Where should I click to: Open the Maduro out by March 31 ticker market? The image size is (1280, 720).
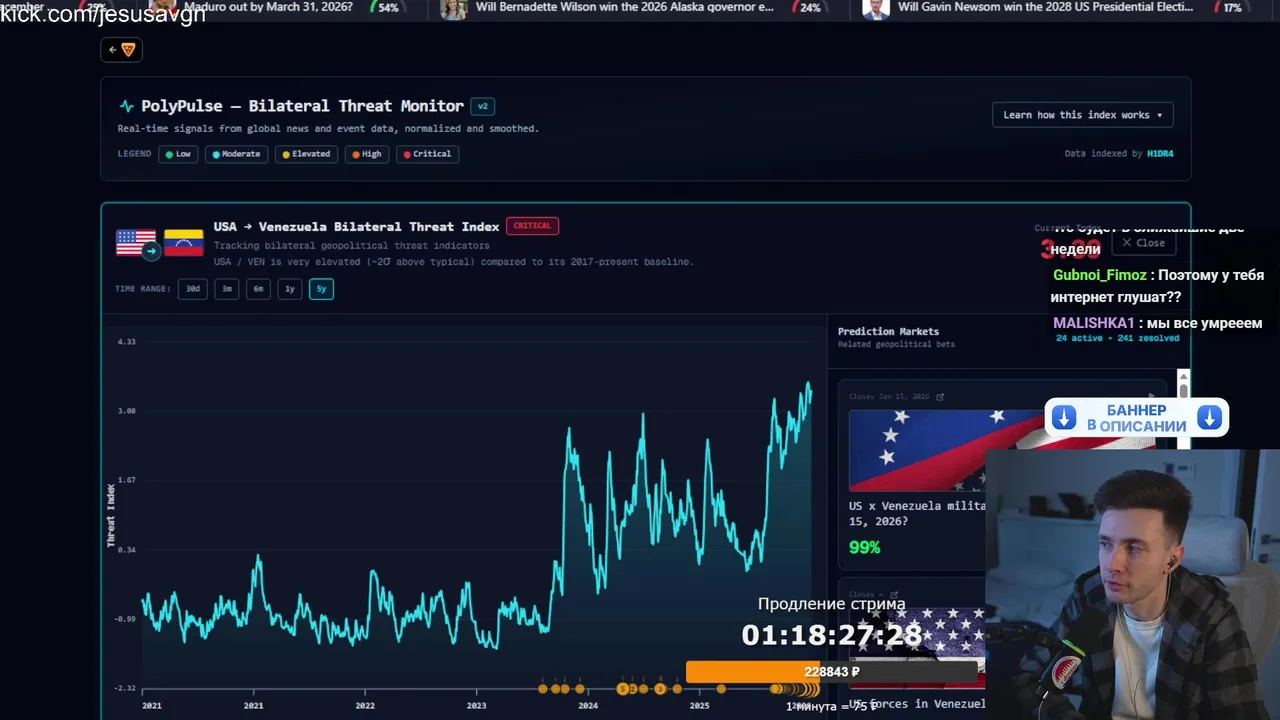click(x=266, y=7)
